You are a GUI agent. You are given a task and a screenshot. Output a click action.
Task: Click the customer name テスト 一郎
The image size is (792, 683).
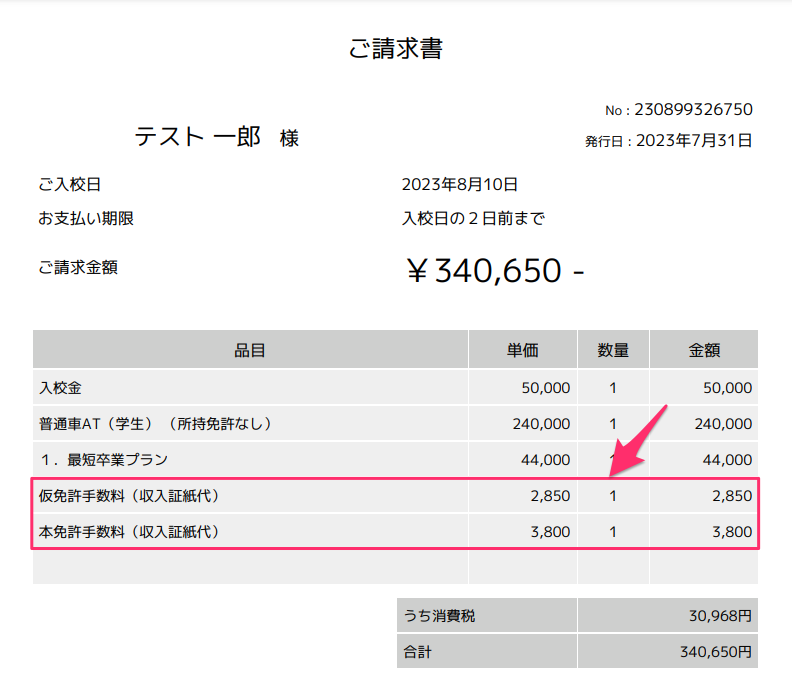point(197,138)
